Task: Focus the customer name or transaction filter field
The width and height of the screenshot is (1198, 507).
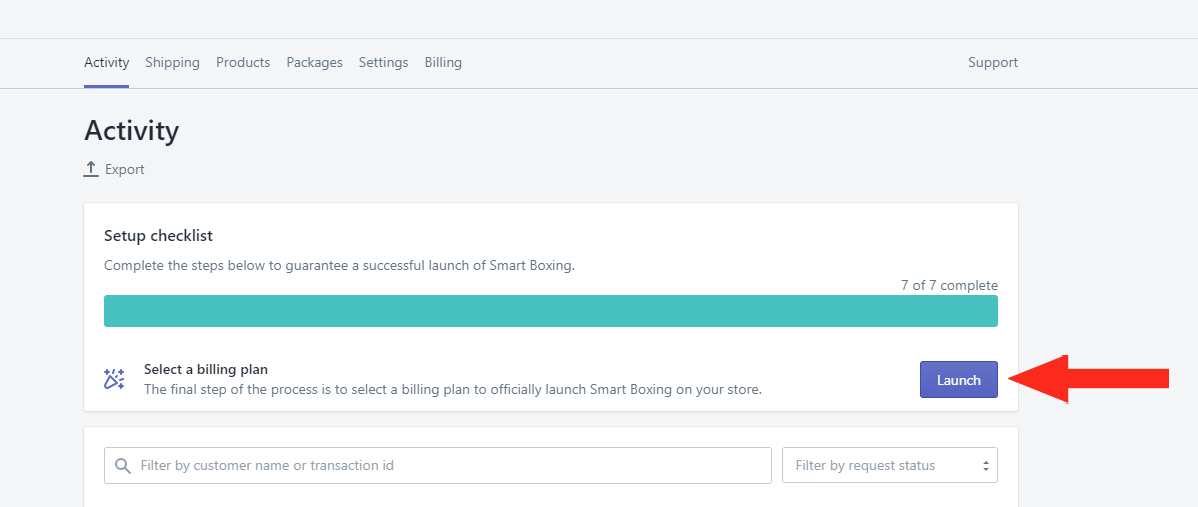Action: (x=438, y=465)
